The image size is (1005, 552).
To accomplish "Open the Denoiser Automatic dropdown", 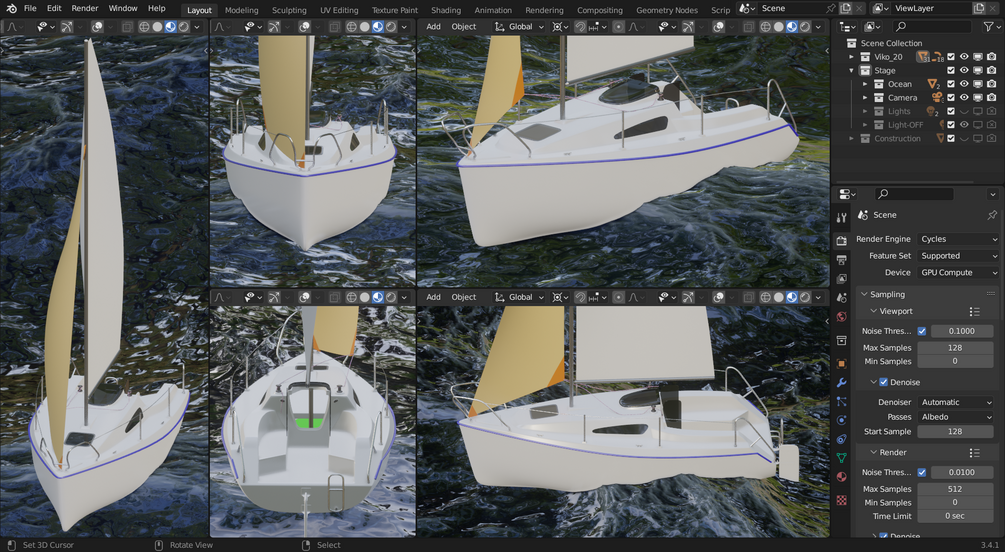I will coord(956,403).
